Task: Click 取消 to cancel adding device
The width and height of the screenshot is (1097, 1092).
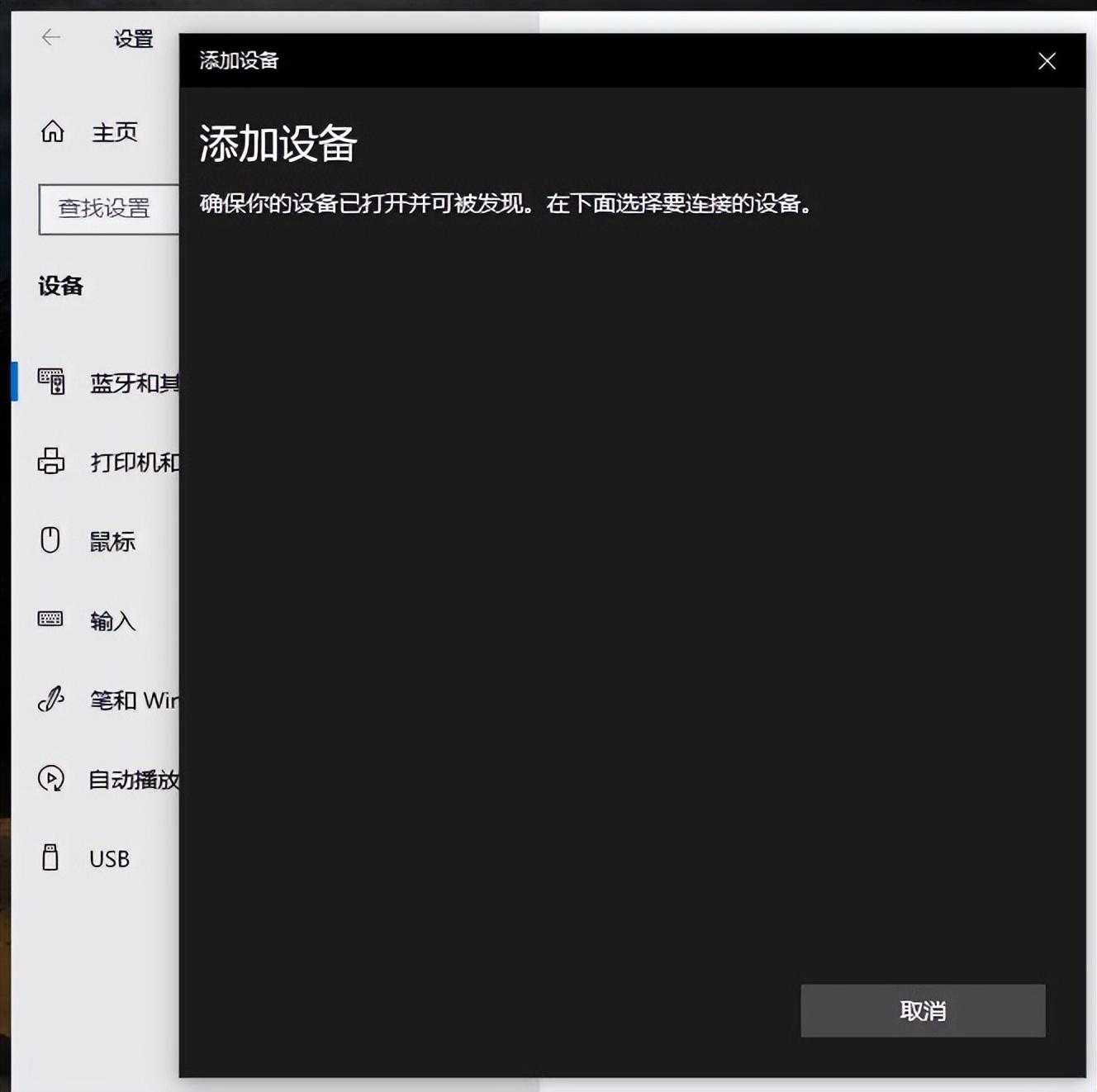Action: click(923, 1009)
